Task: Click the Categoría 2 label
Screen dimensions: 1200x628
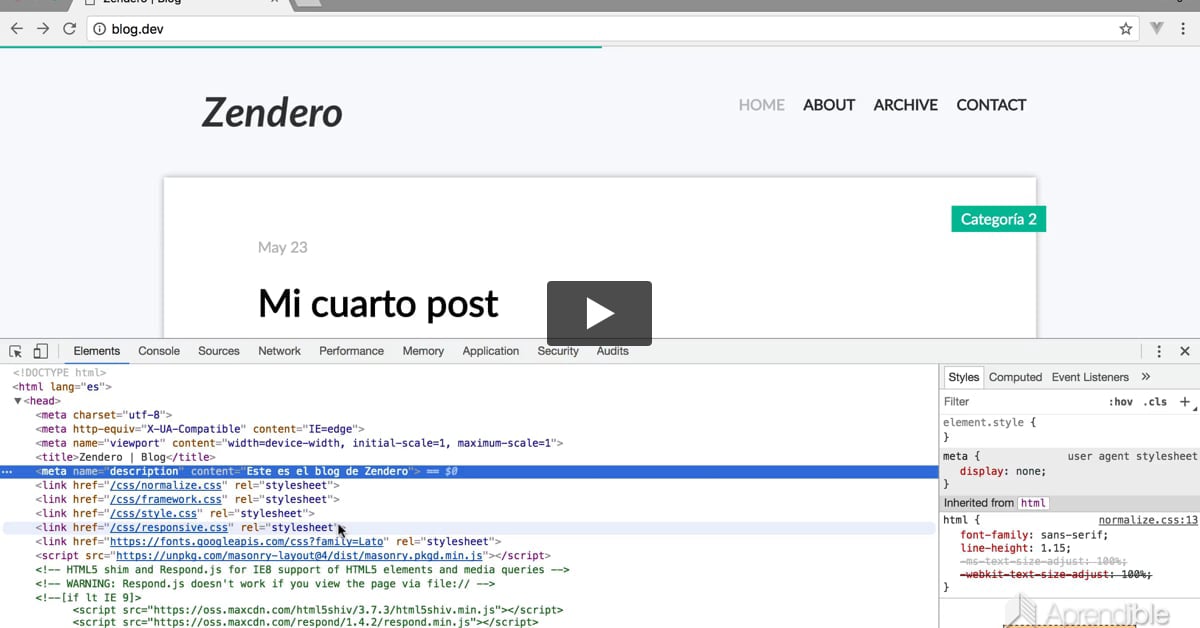Action: (x=998, y=219)
